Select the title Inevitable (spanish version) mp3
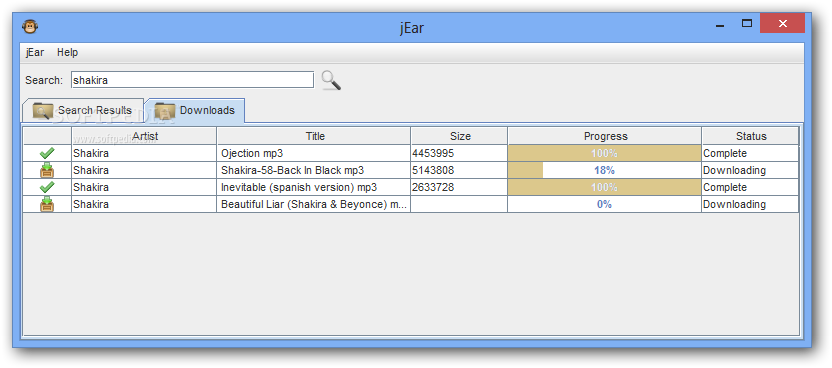Screen dimensions: 832x368 299,187
